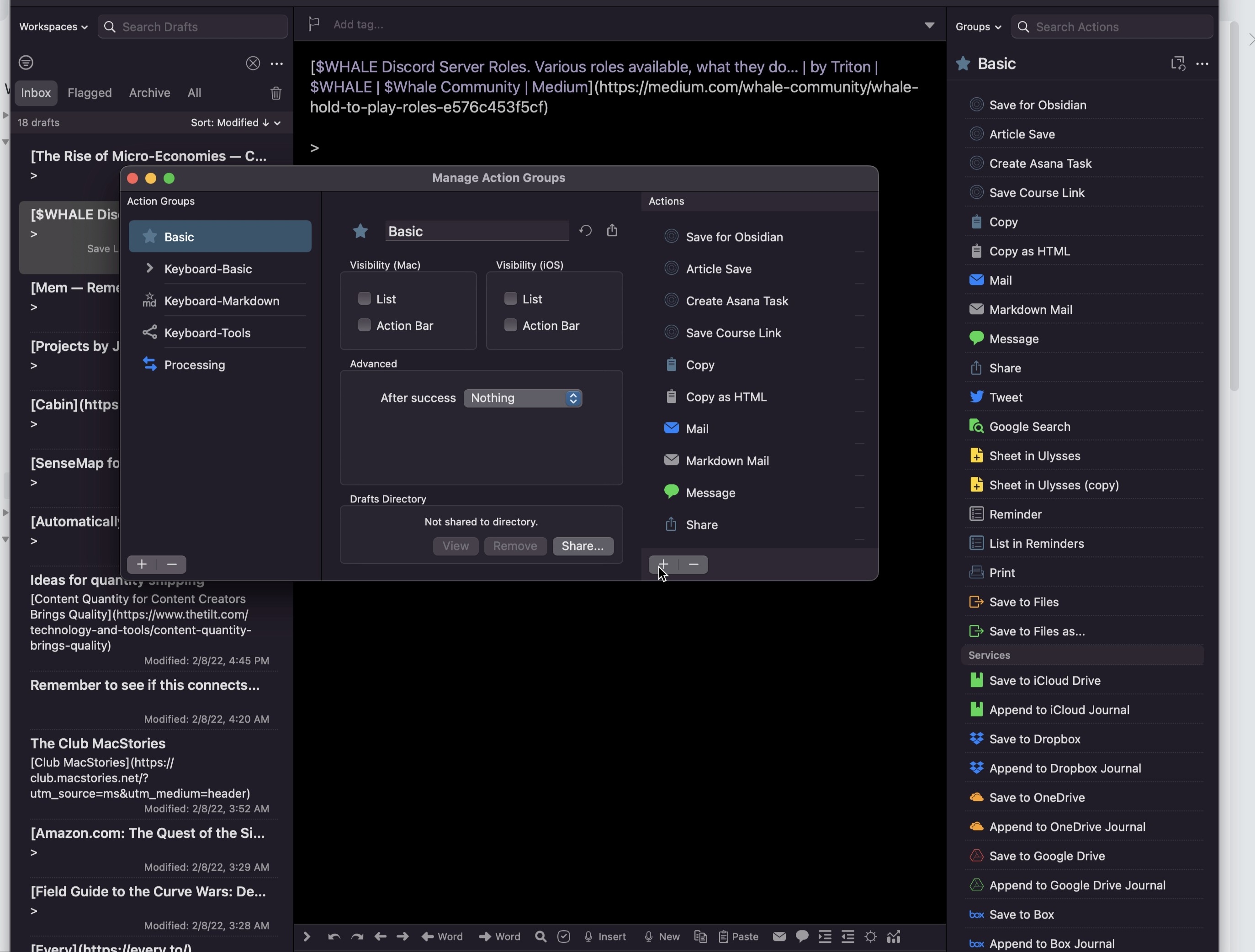The height and width of the screenshot is (952, 1255).
Task: Click the Paste button in action bar
Action: (738, 936)
